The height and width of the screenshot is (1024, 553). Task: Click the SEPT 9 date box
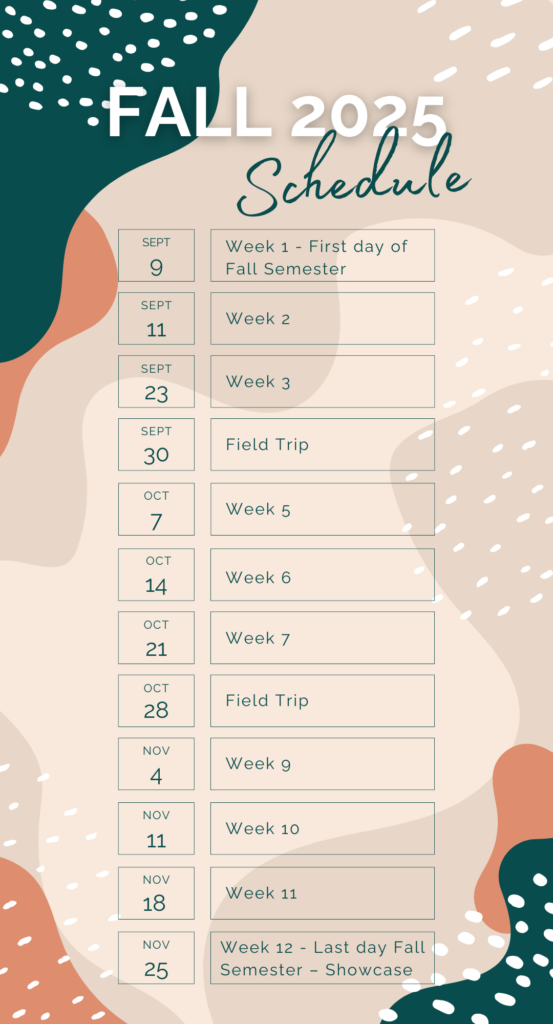[156, 255]
